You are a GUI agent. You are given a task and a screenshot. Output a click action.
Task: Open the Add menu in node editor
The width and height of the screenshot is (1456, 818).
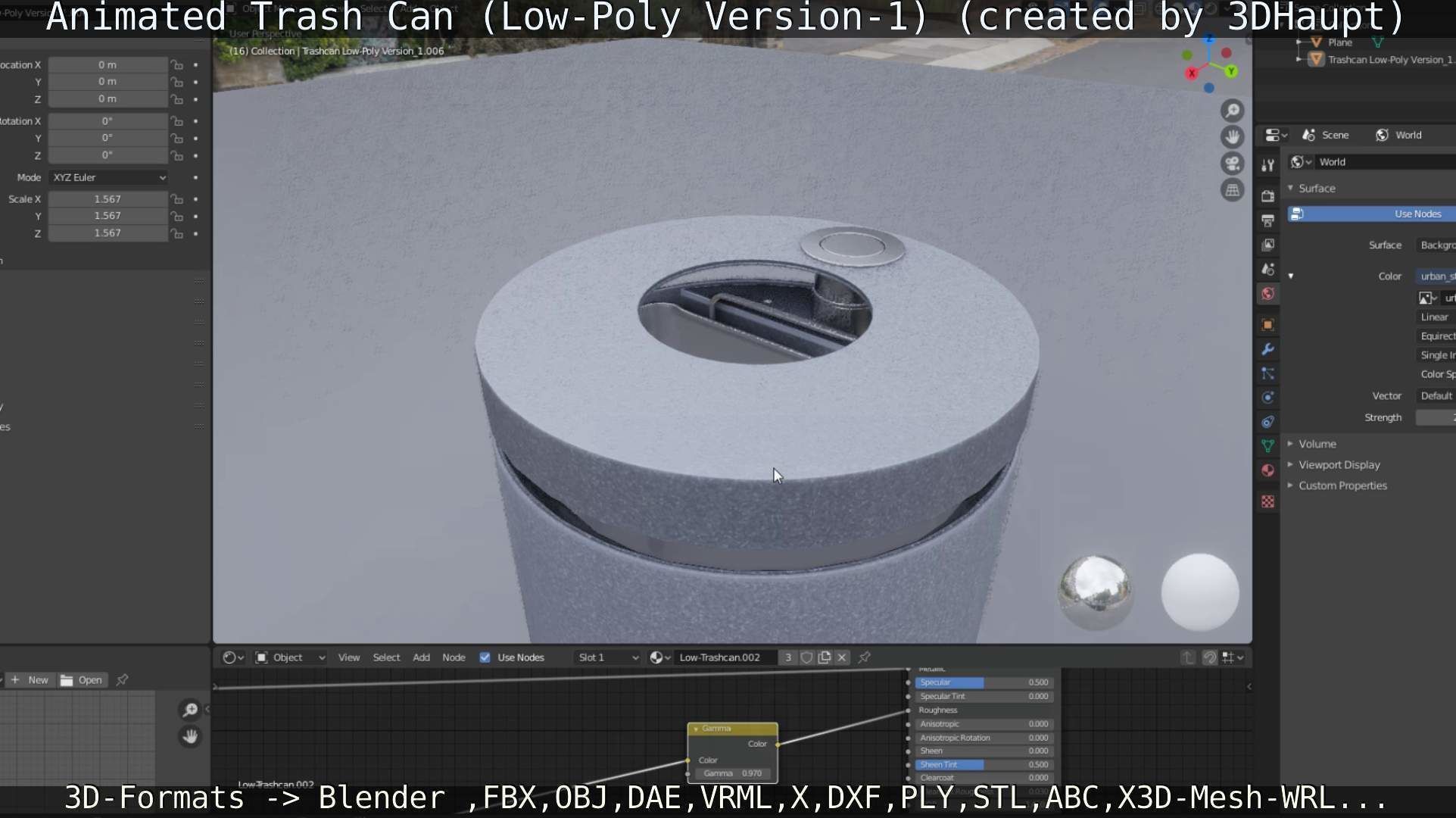[421, 657]
